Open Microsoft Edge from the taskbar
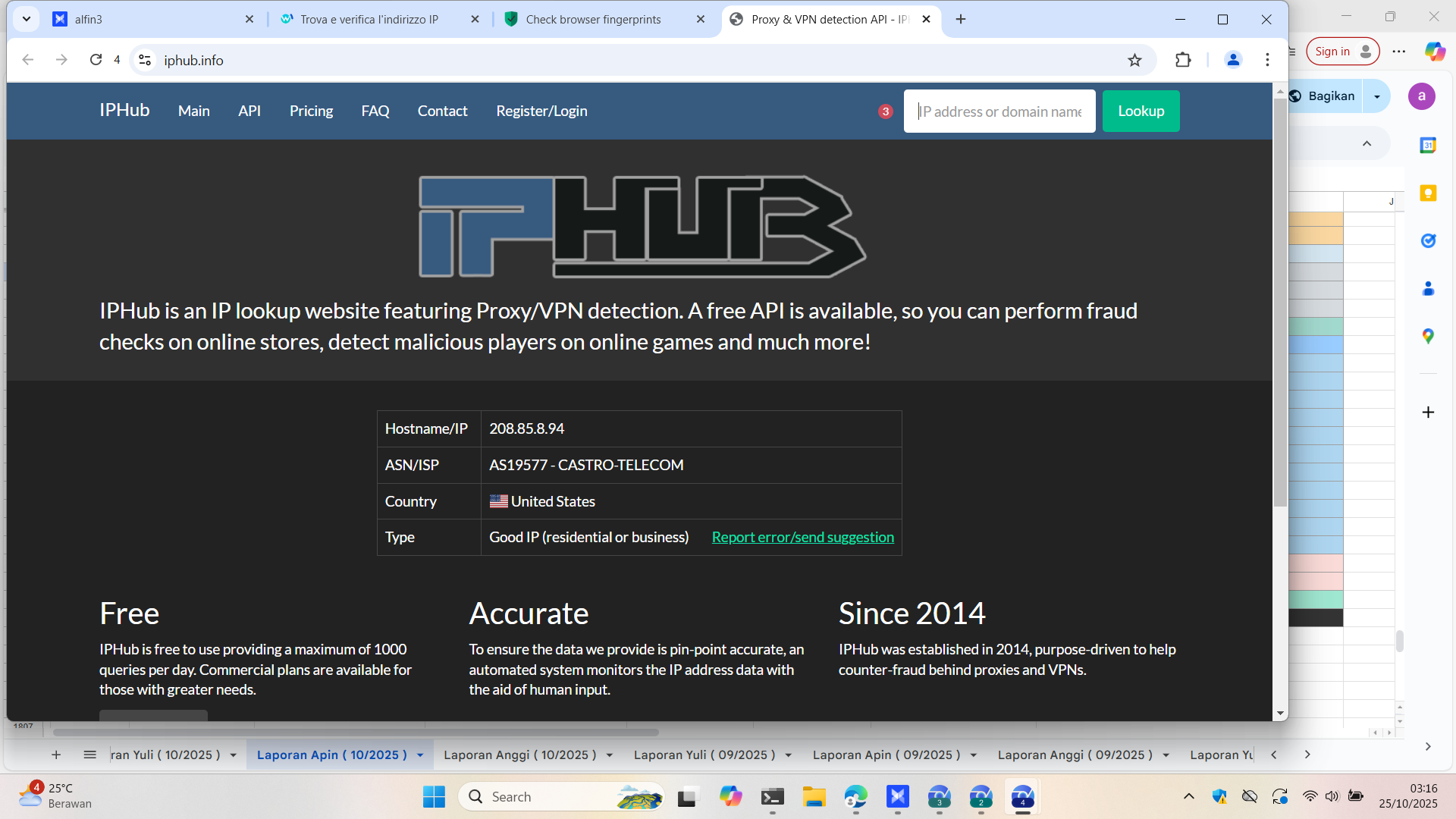Image resolution: width=1456 pixels, height=819 pixels. tap(856, 797)
